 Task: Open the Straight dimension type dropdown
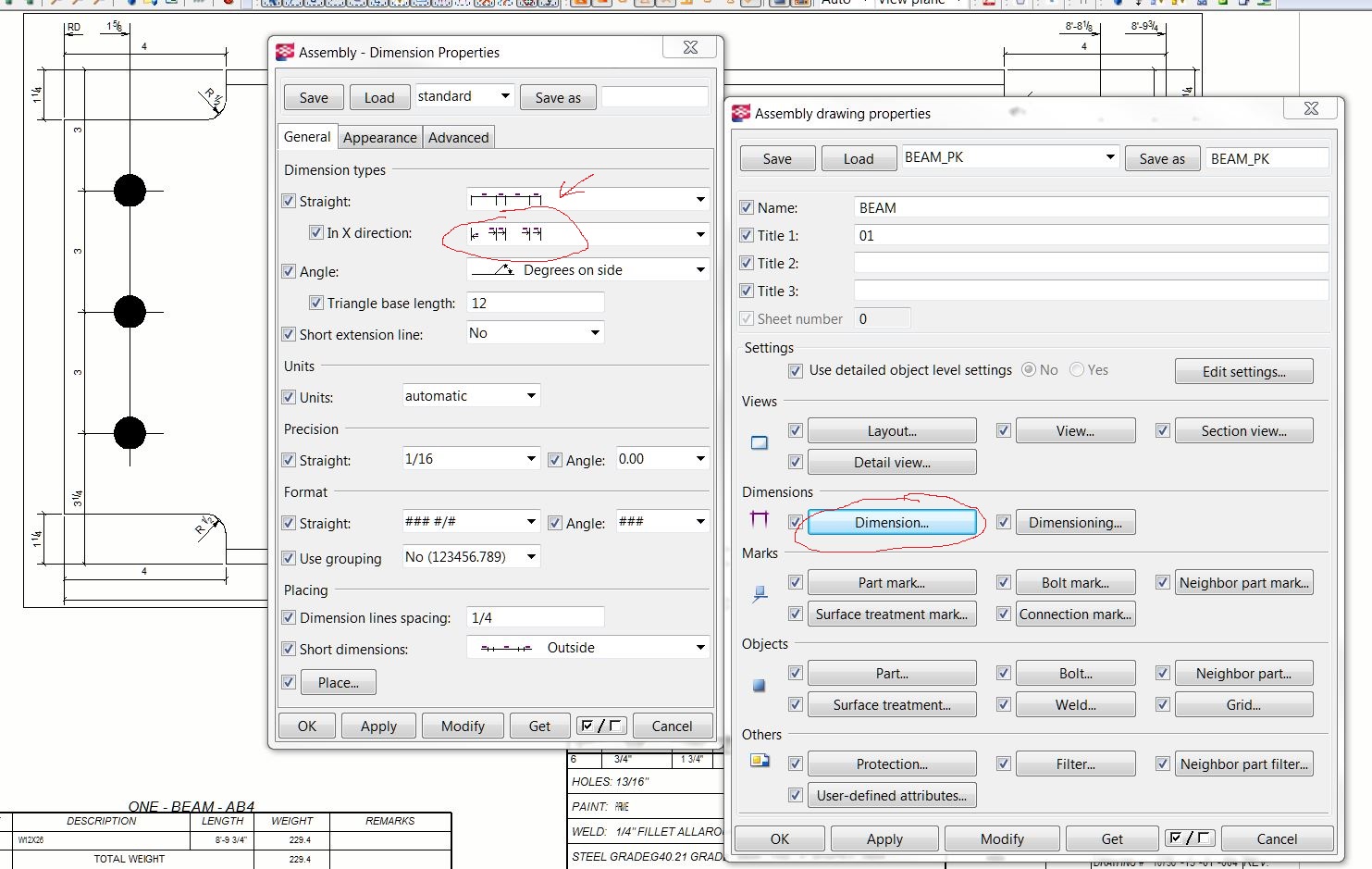[700, 200]
